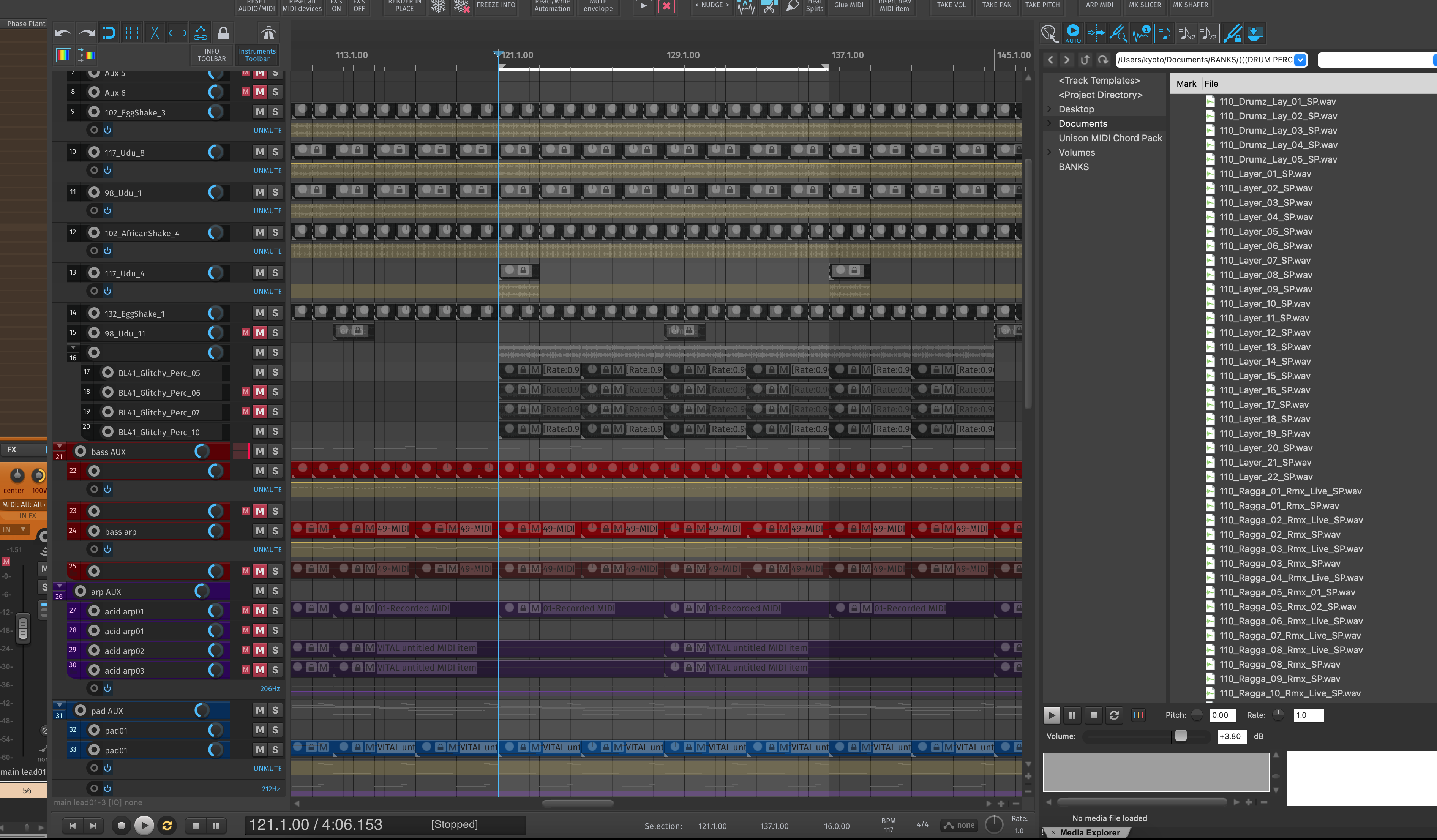Viewport: 1437px width, 840px height.
Task: Mute the 102_EggShake_3 track
Action: 260,112
